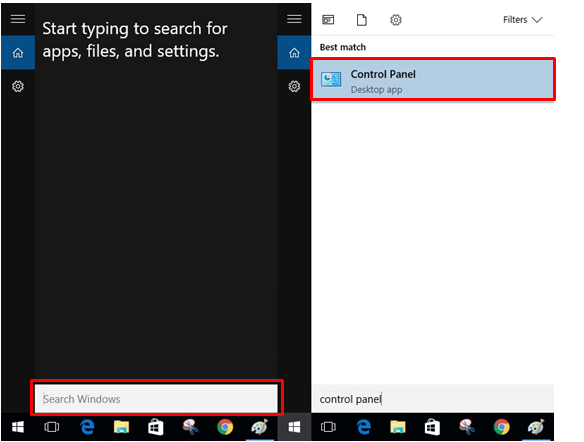Expand the hamburger menu in the right search panel
The width and height of the screenshot is (584, 442).
tap(294, 19)
